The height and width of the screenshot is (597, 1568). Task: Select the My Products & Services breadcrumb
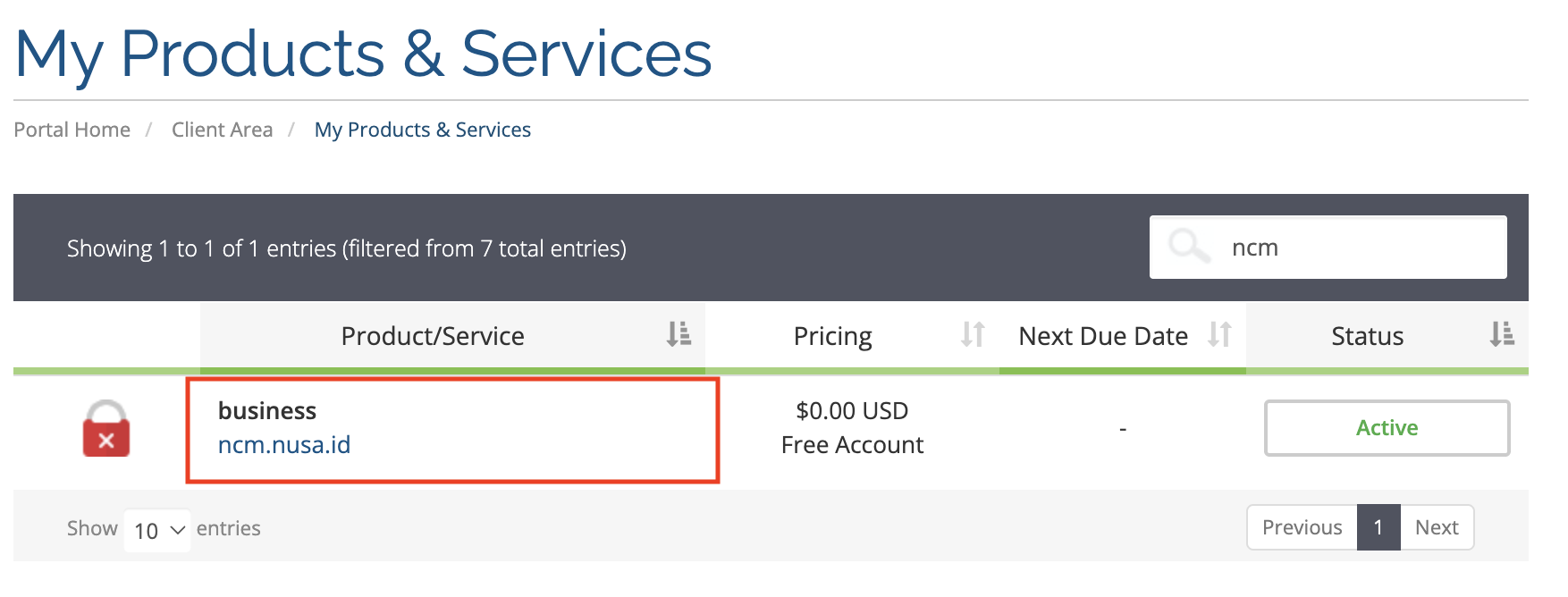point(422,130)
